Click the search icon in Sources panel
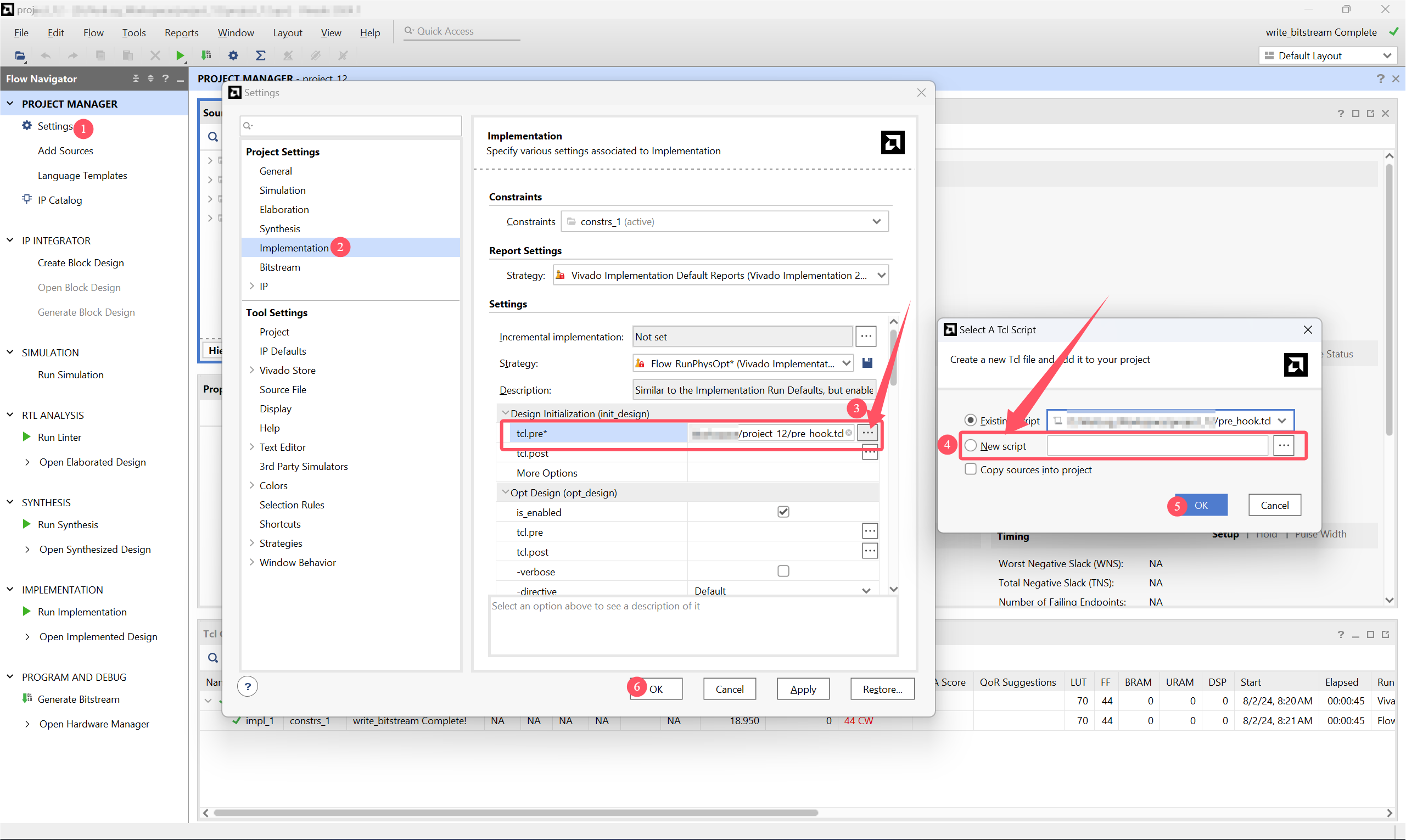This screenshot has width=1406, height=840. 212,136
